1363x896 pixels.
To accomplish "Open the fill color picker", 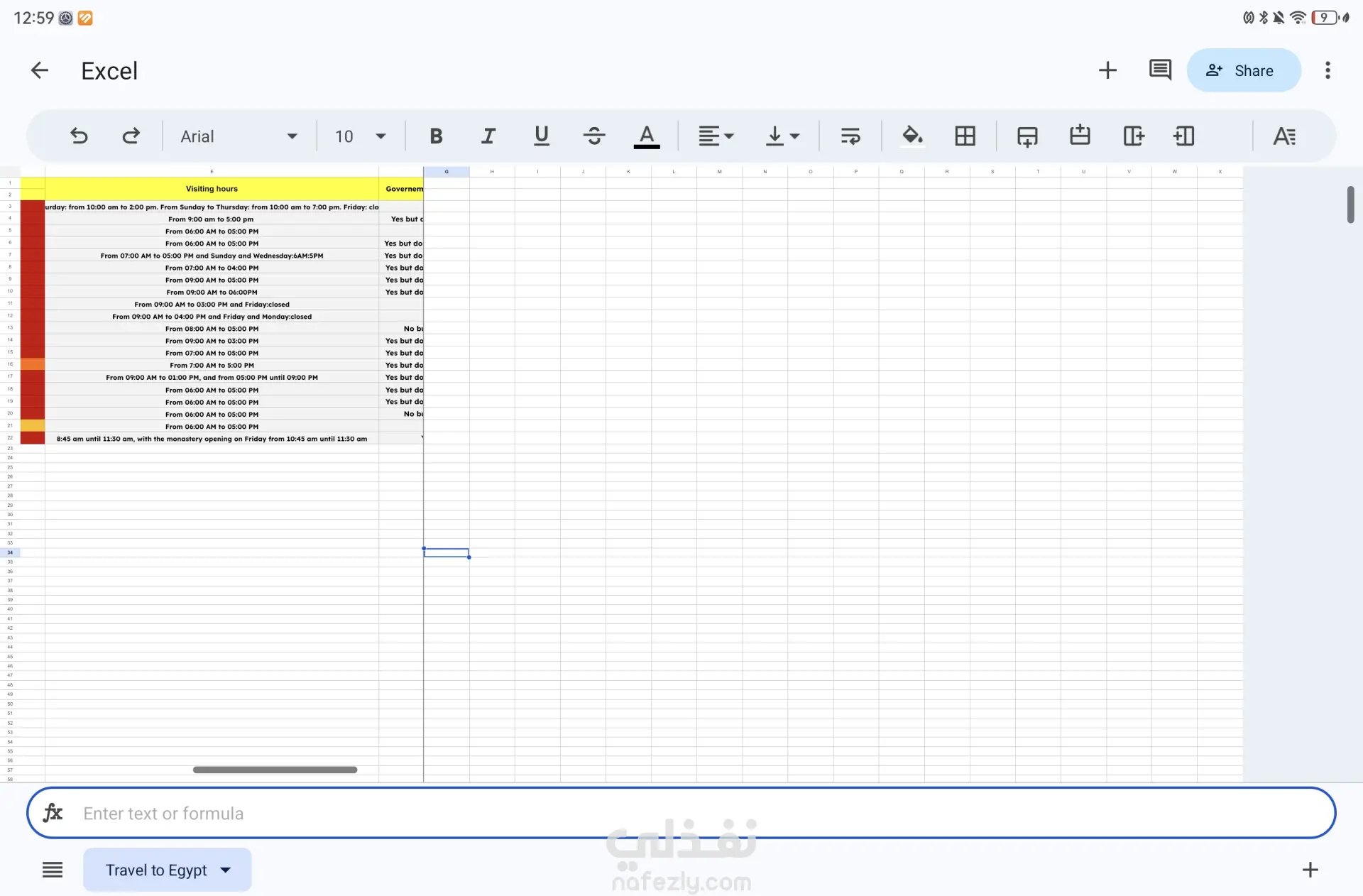I will pyautogui.click(x=912, y=136).
